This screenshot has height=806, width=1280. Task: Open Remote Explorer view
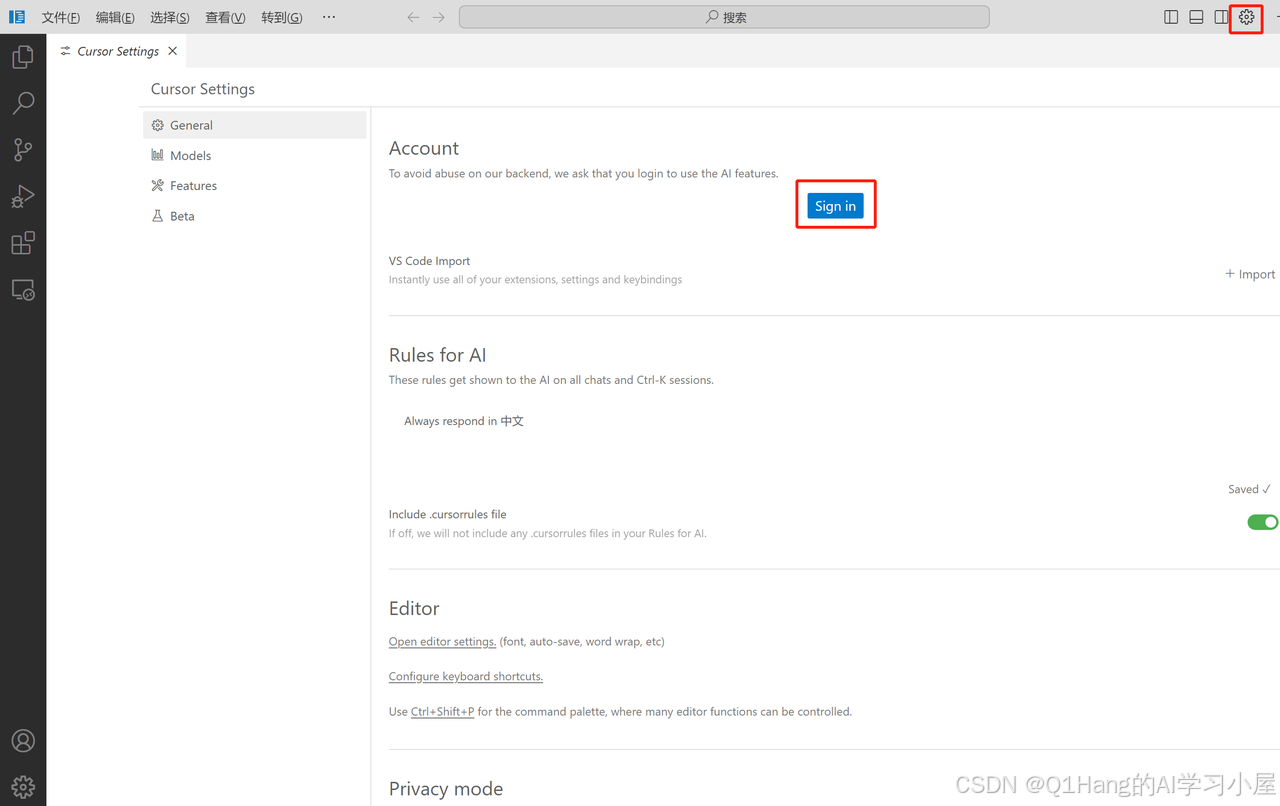(x=23, y=290)
